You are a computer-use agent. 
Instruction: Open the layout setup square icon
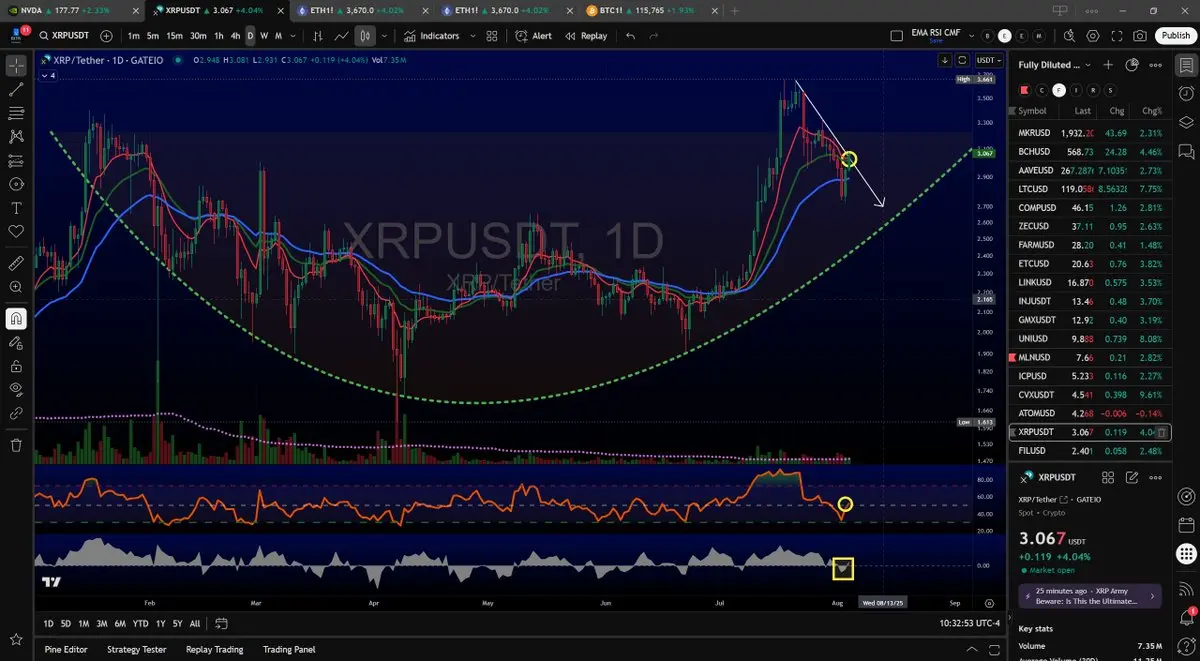pyautogui.click(x=897, y=35)
